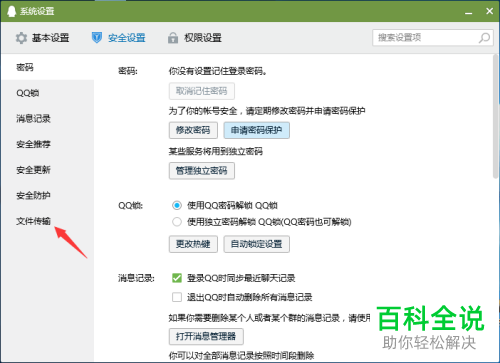Click the lock icon for 权限设置
Screen dimensions: 500x363
(x=173, y=38)
